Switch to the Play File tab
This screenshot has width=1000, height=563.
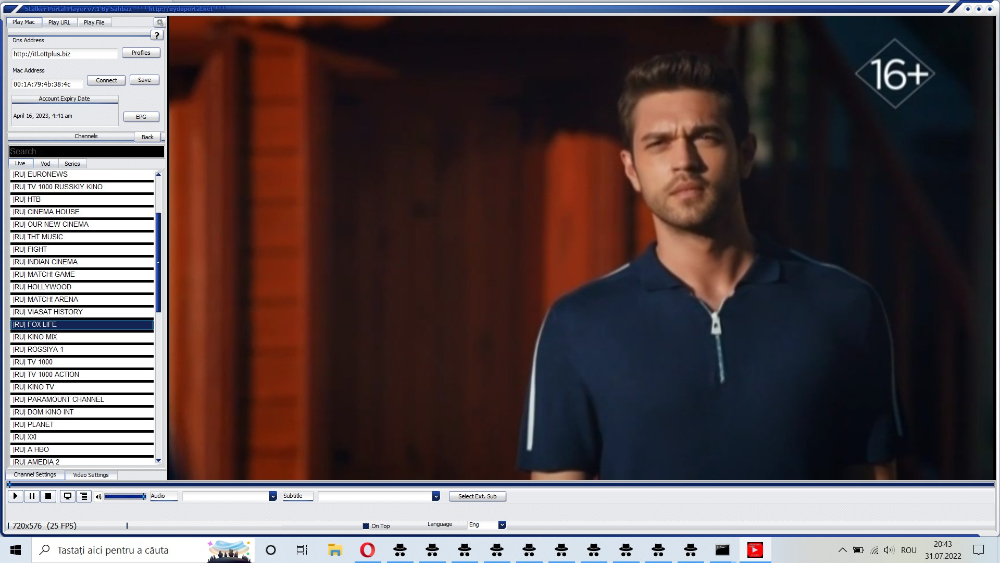[94, 22]
